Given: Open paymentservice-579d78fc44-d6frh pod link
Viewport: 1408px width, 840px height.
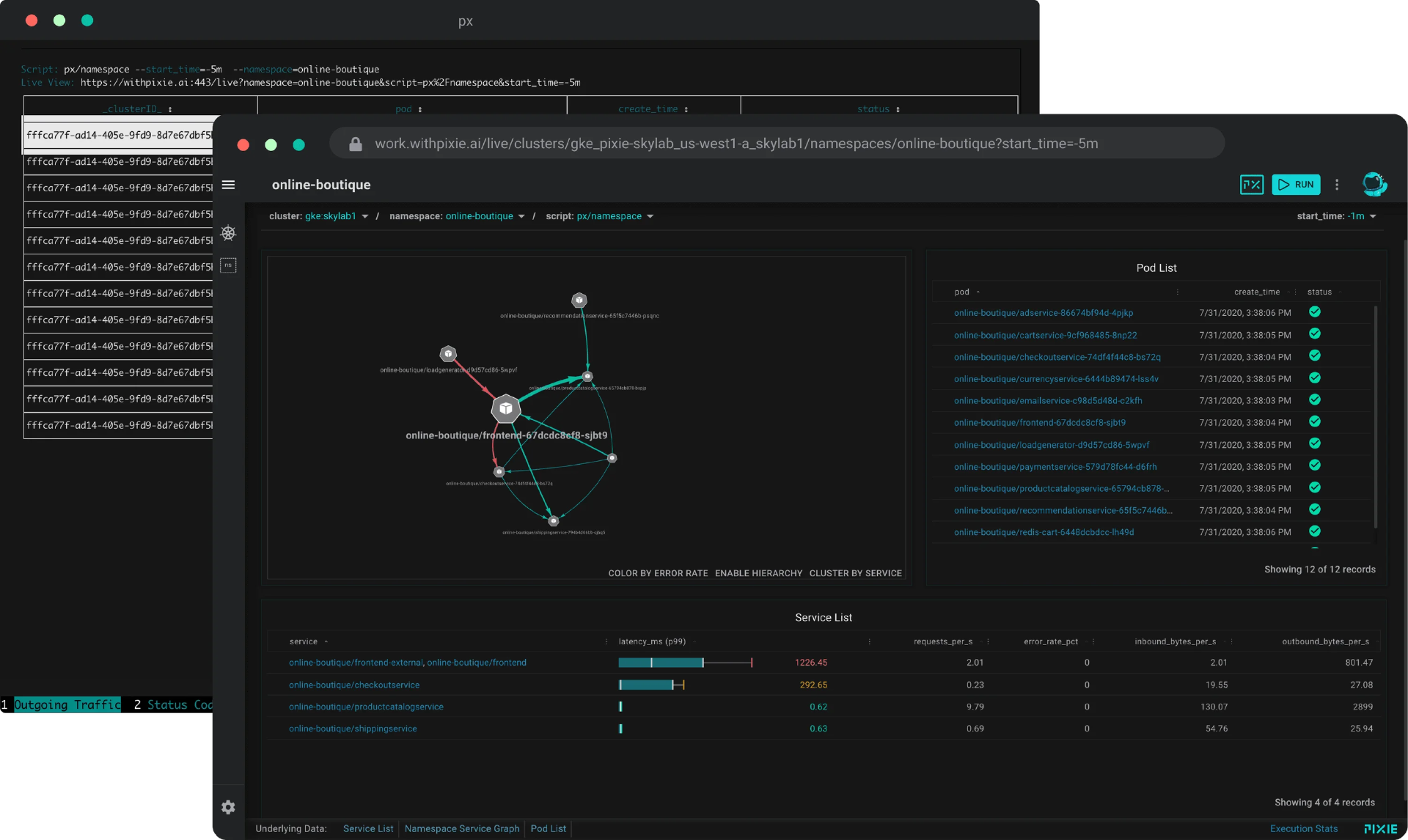Looking at the screenshot, I should 1055,467.
